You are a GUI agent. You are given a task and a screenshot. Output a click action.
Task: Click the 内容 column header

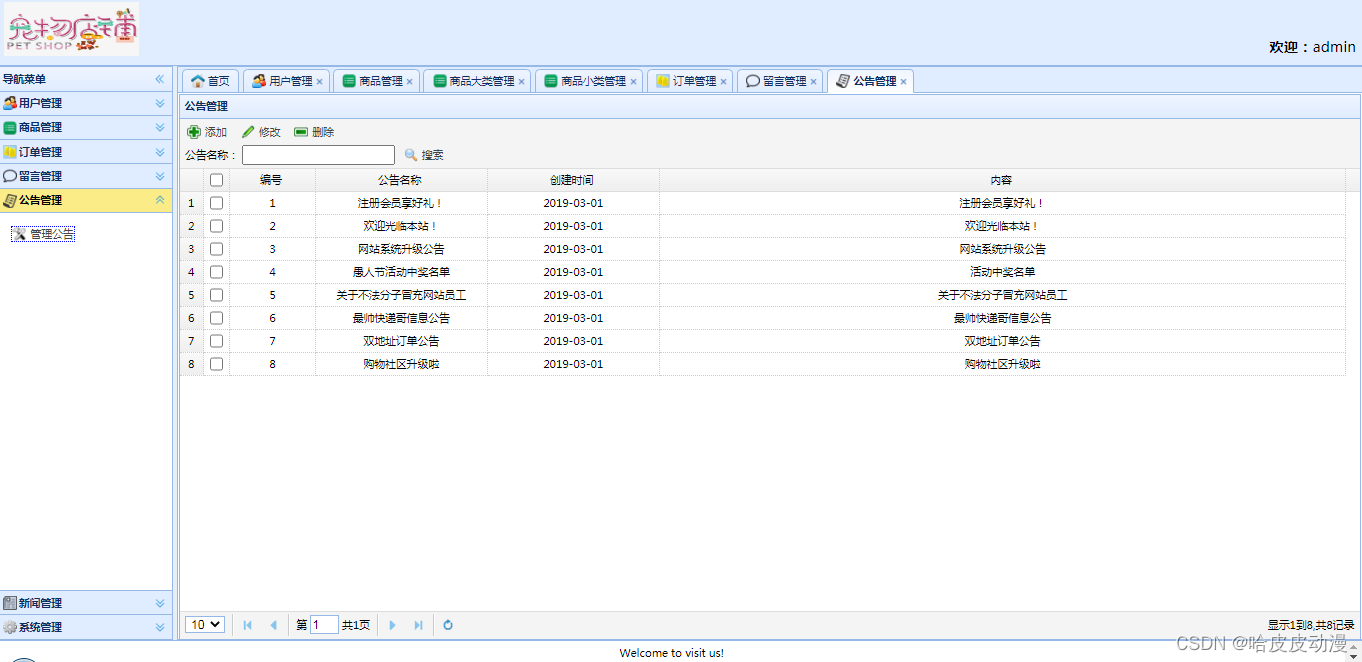1002,180
